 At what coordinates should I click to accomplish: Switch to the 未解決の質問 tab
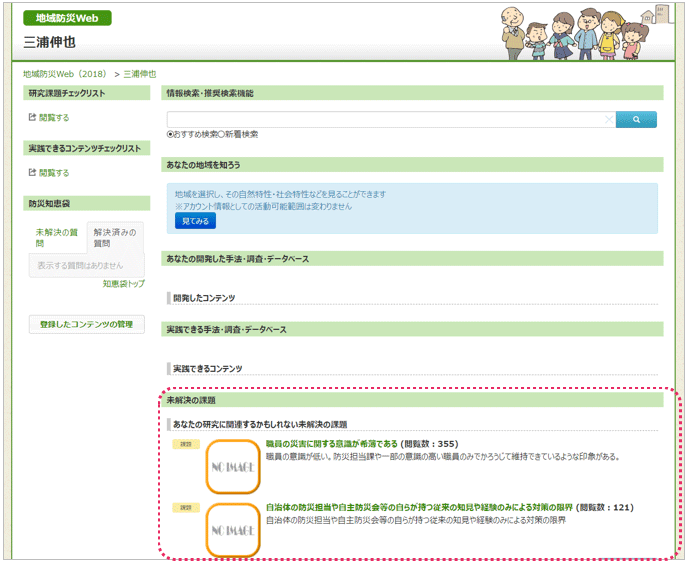(x=56, y=237)
